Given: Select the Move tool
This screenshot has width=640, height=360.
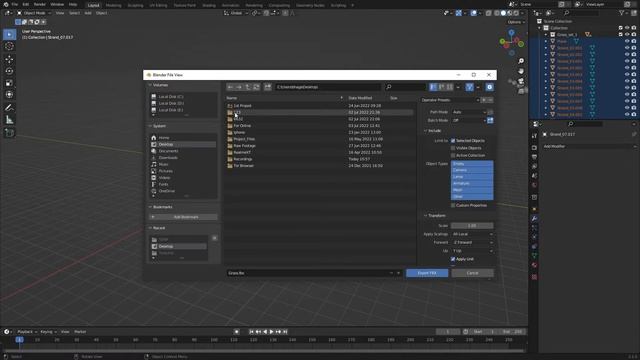Looking at the screenshot, I should [9, 60].
